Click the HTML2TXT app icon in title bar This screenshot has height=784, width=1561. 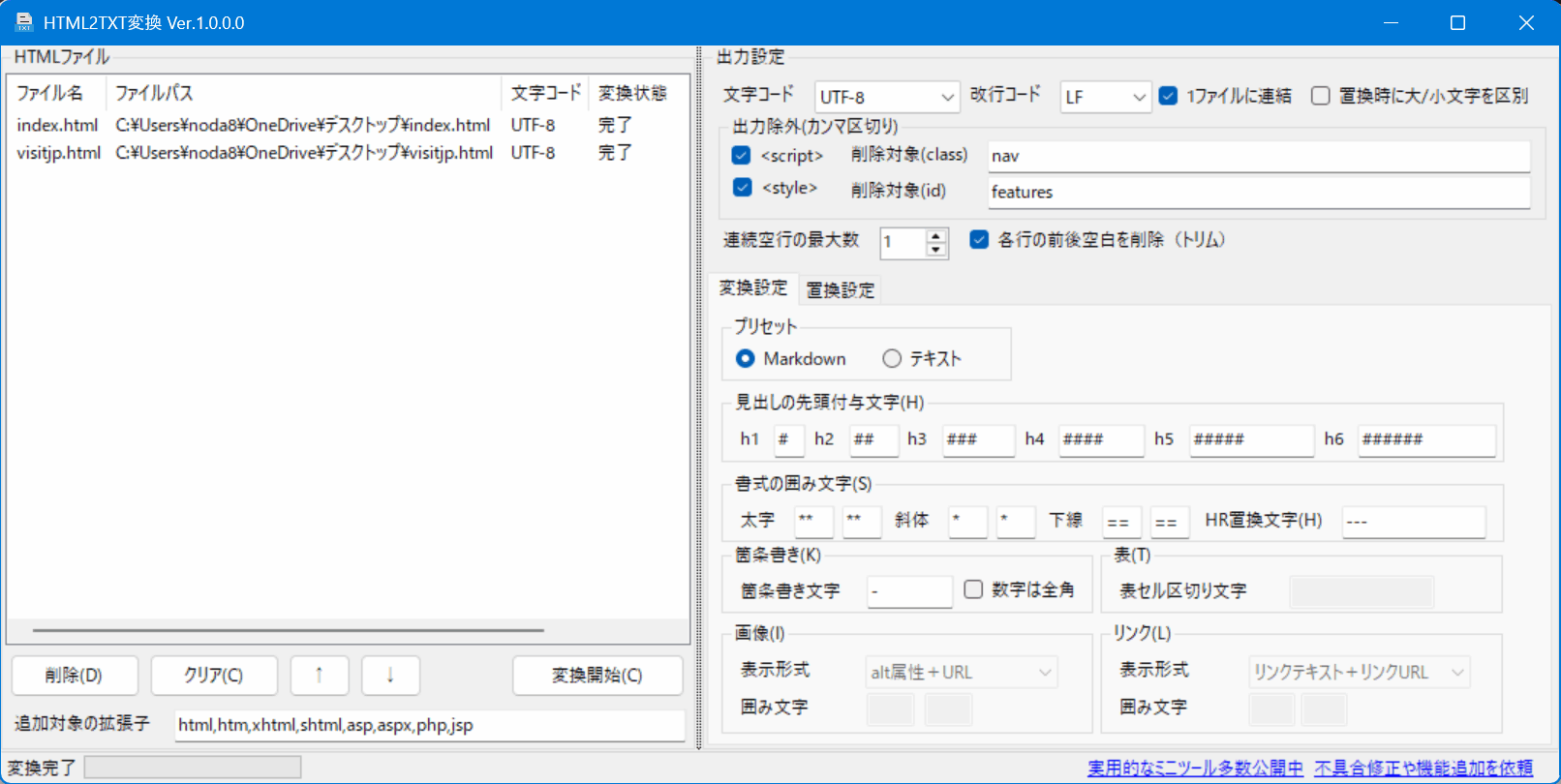[x=24, y=22]
